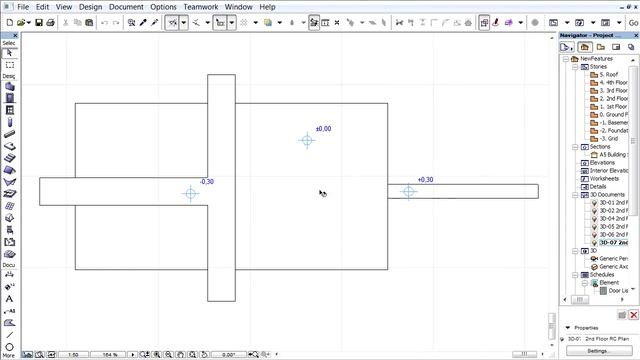Image resolution: width=640 pixels, height=360 pixels.
Task: Select the Arrow selection tool
Action: coord(9,53)
